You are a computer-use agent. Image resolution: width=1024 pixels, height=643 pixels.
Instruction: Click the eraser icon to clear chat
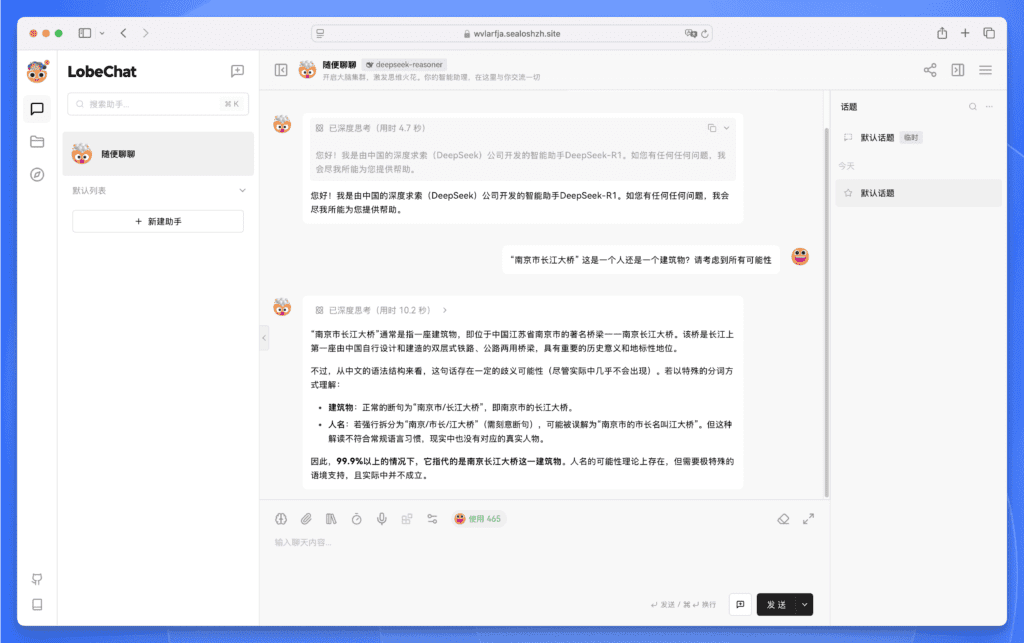coord(784,519)
